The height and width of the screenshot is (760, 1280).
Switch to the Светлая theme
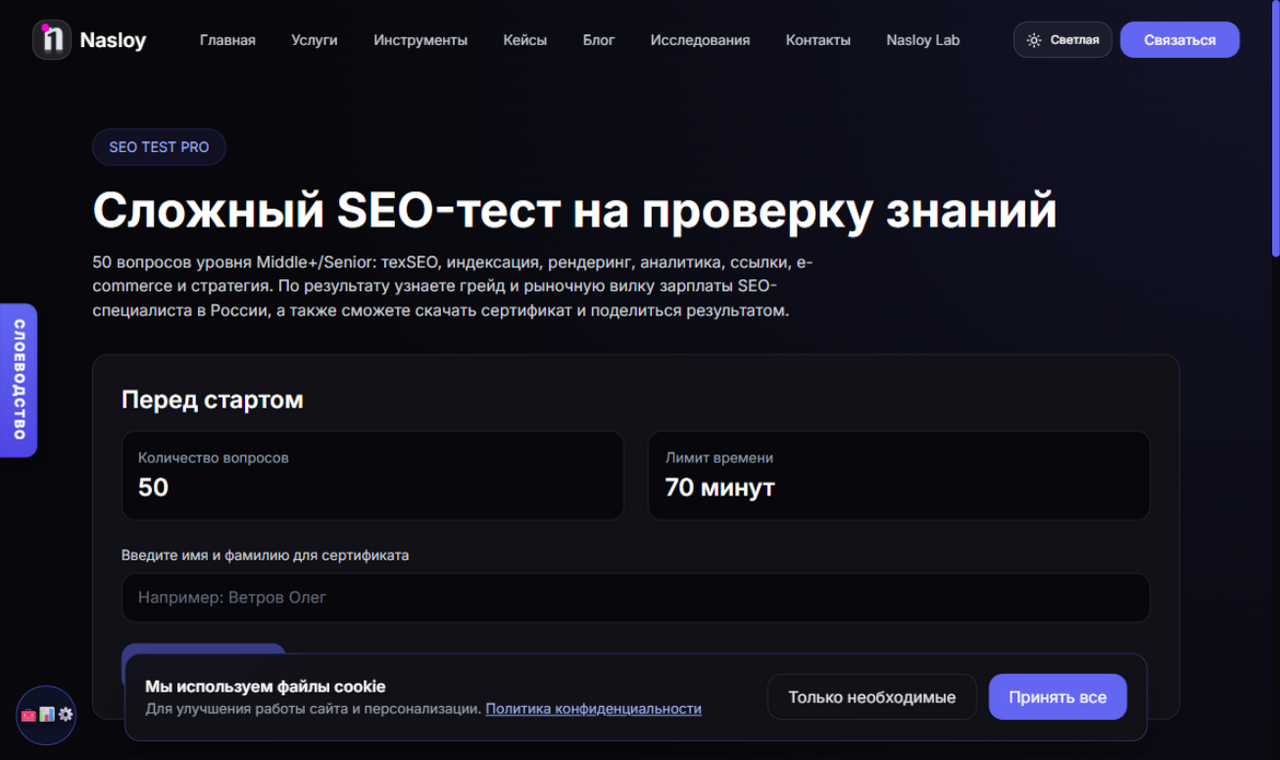pos(1063,40)
